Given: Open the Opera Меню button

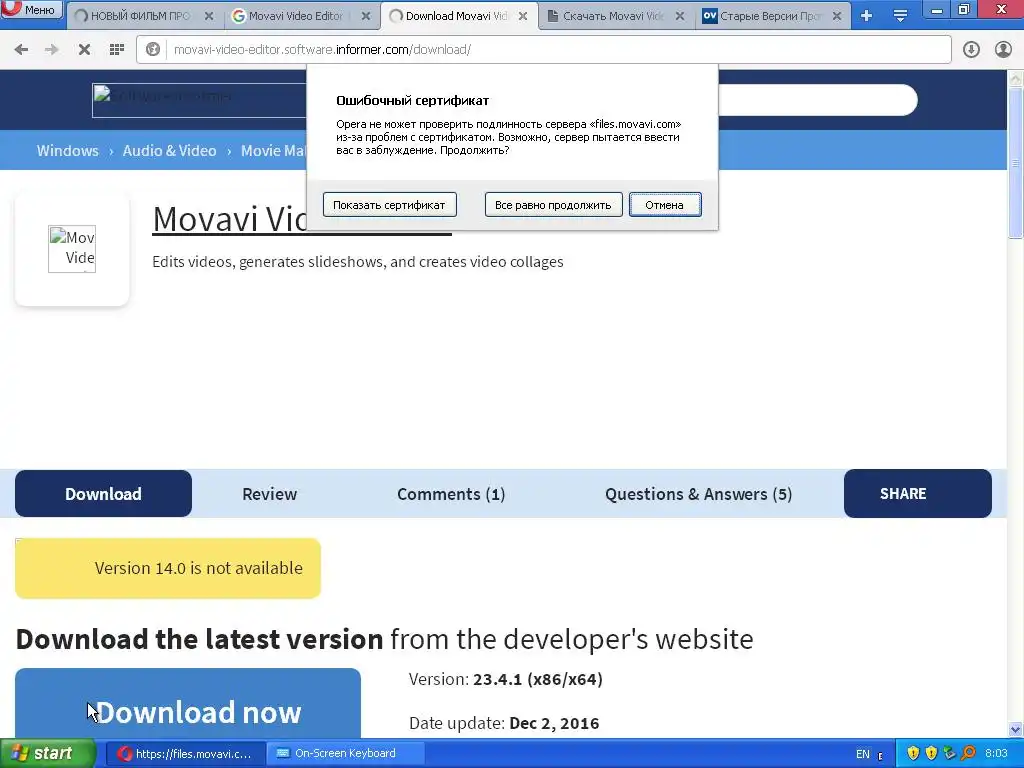Looking at the screenshot, I should pyautogui.click(x=31, y=9).
